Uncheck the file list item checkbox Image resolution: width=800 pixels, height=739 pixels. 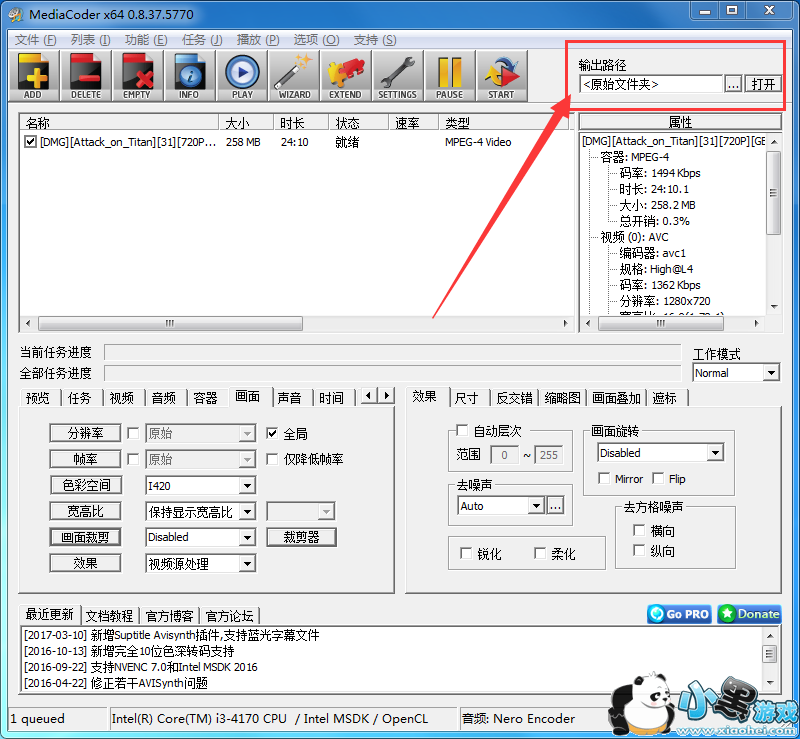[30, 142]
